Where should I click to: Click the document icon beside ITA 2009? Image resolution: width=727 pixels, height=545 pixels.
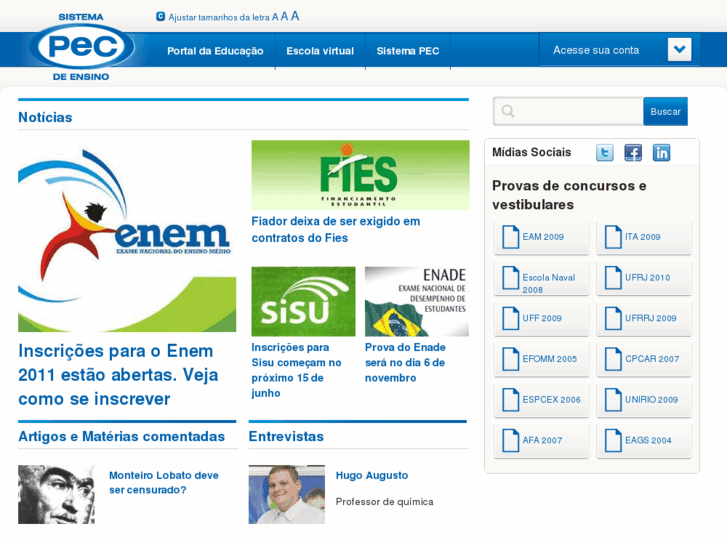click(613, 237)
